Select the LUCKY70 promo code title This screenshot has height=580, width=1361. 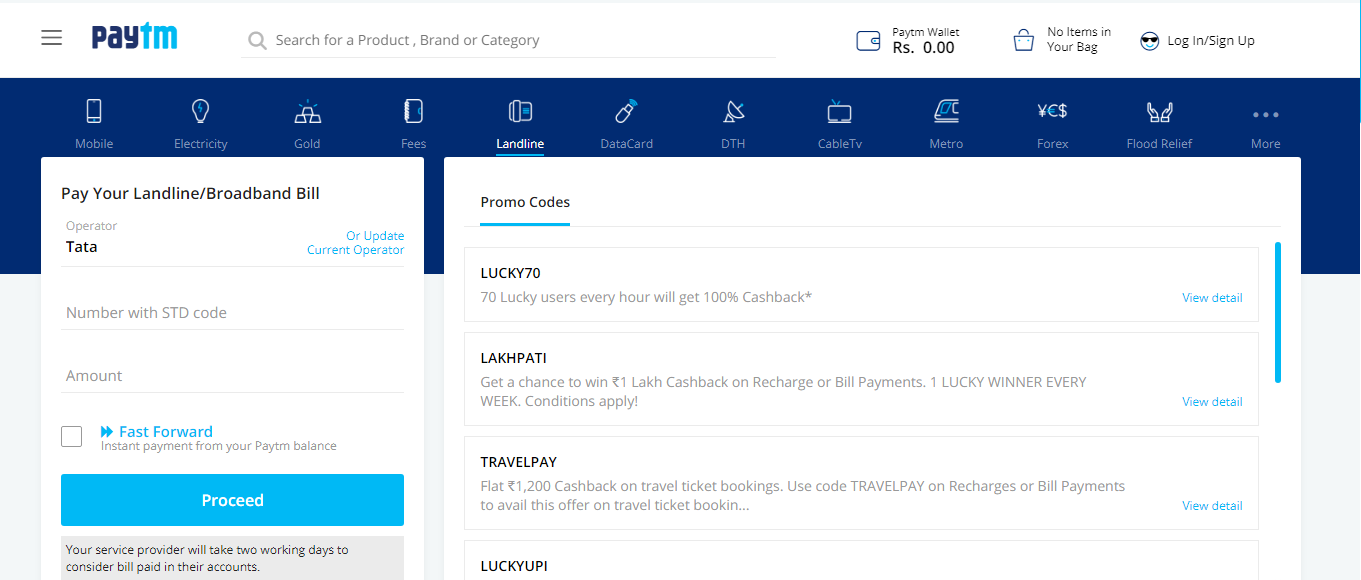click(x=510, y=273)
